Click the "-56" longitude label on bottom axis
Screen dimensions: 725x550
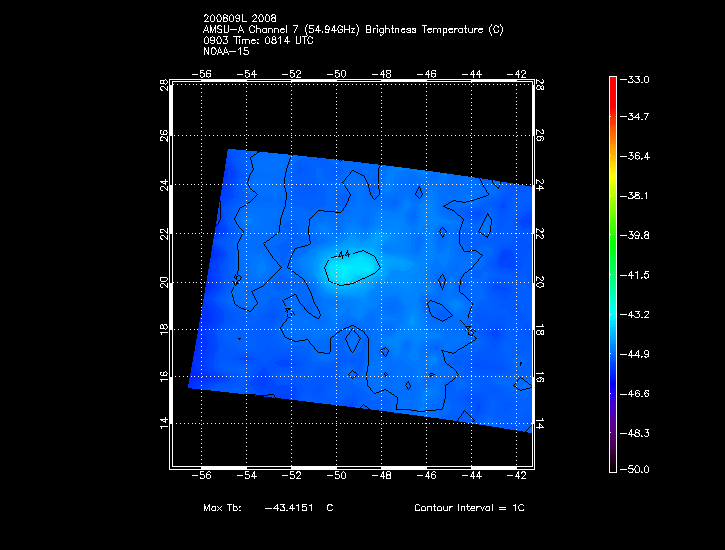coord(203,476)
